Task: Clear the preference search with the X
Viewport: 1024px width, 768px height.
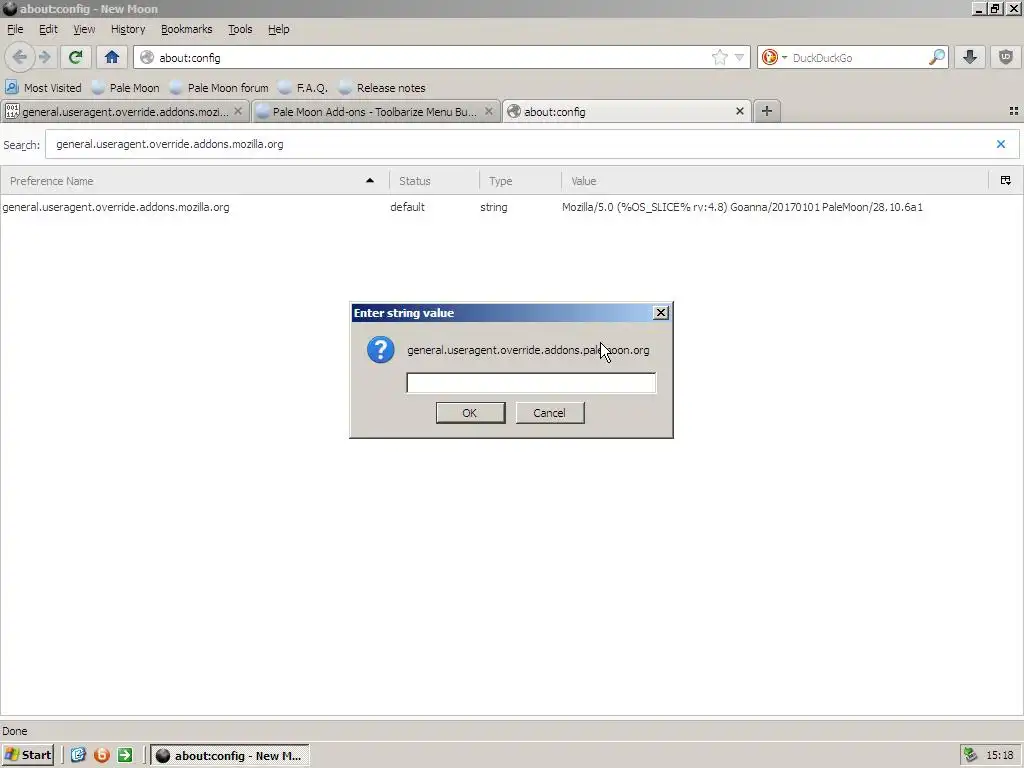Action: (x=1000, y=144)
